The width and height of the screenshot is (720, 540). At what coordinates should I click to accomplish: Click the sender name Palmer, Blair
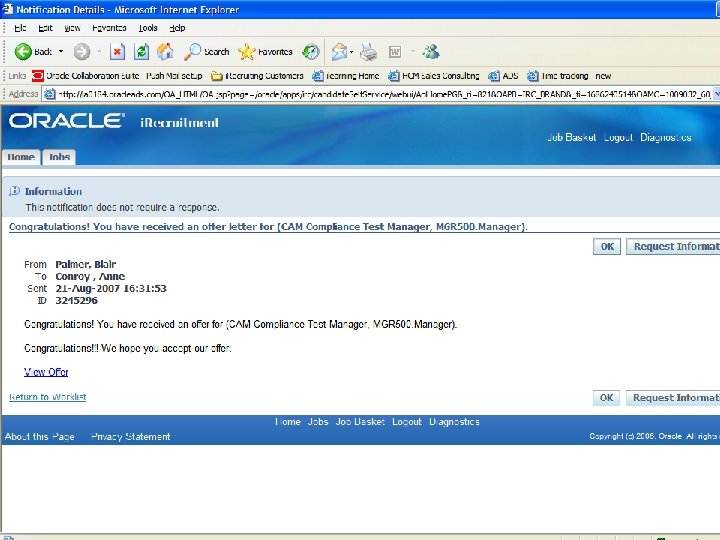(x=86, y=264)
